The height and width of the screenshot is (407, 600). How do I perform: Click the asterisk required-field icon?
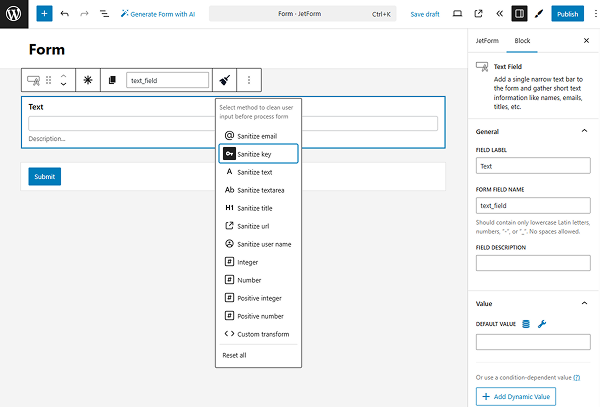pyautogui.click(x=87, y=80)
